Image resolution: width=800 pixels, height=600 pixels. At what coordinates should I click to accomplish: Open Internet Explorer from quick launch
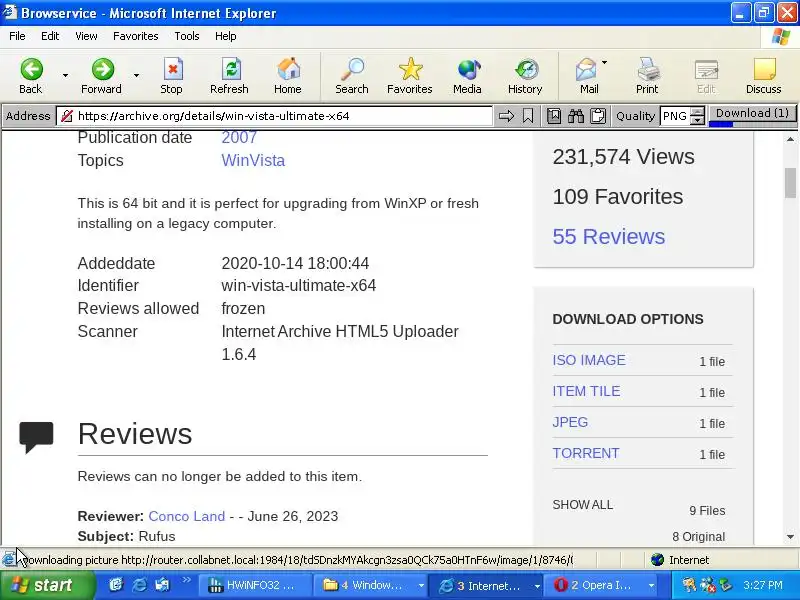[x=139, y=585]
